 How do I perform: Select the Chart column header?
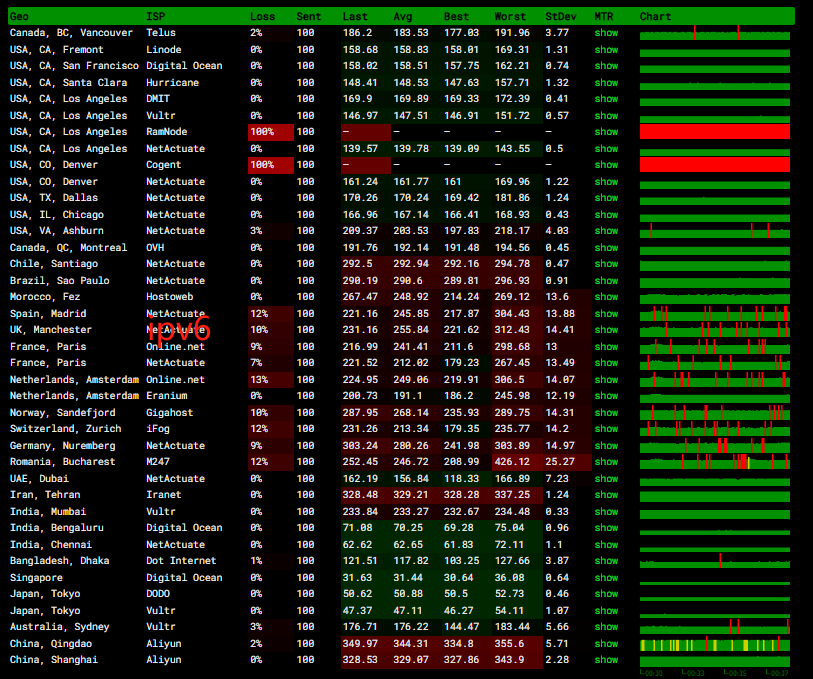655,17
